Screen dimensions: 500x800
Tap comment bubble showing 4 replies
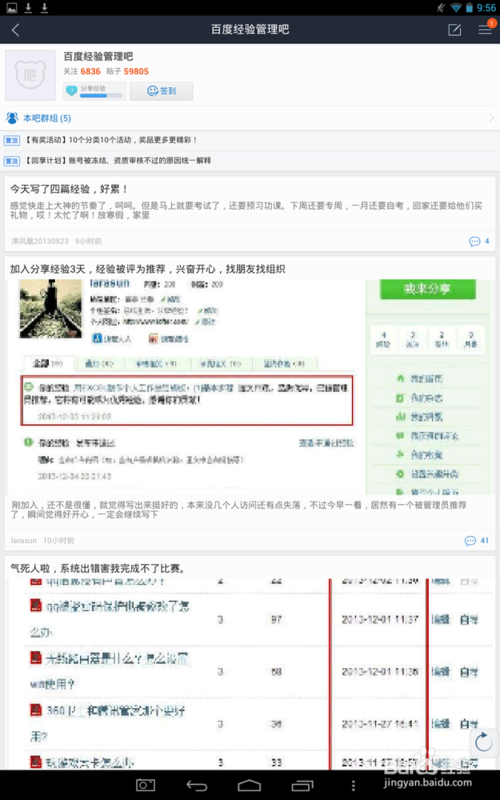[479, 241]
